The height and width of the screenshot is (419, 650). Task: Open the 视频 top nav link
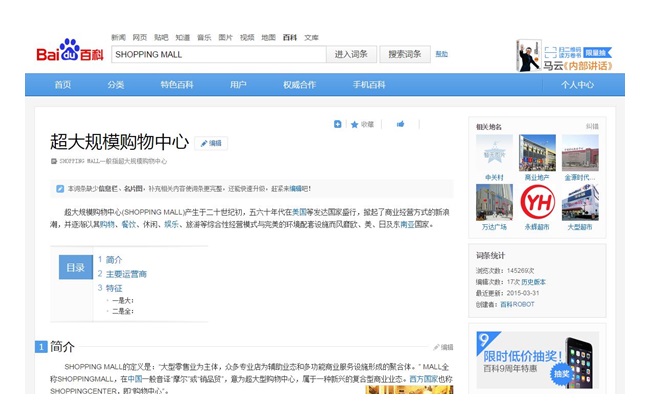point(247,37)
